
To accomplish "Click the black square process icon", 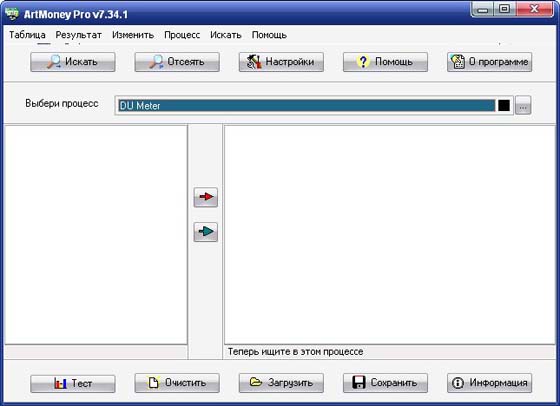I will coord(504,106).
